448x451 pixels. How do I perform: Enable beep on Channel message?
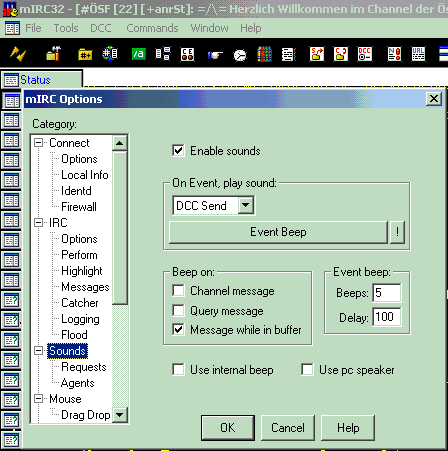pyautogui.click(x=178, y=291)
